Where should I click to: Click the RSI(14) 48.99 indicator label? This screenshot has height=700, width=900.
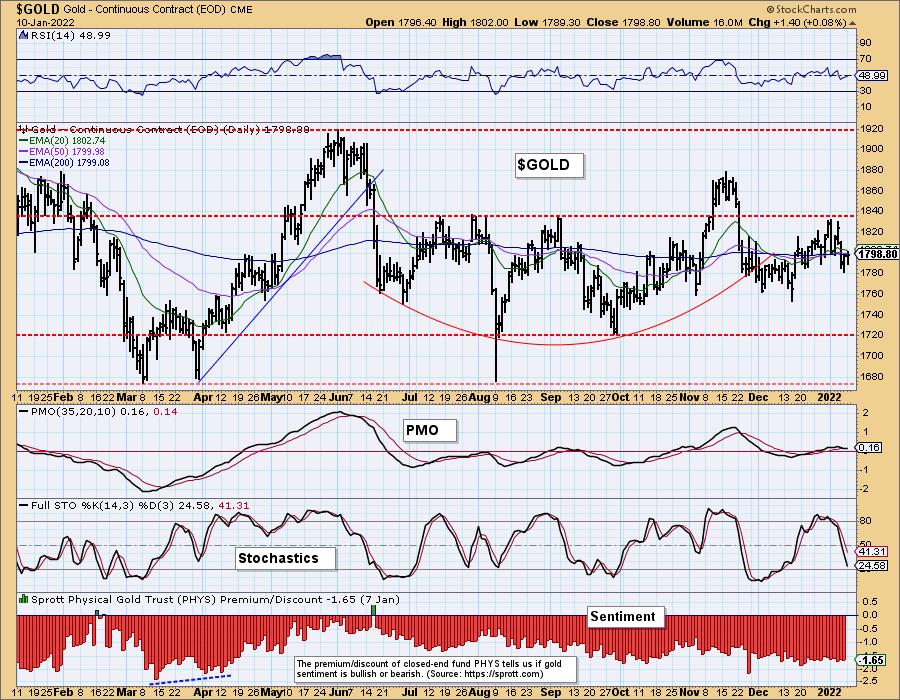pos(70,35)
